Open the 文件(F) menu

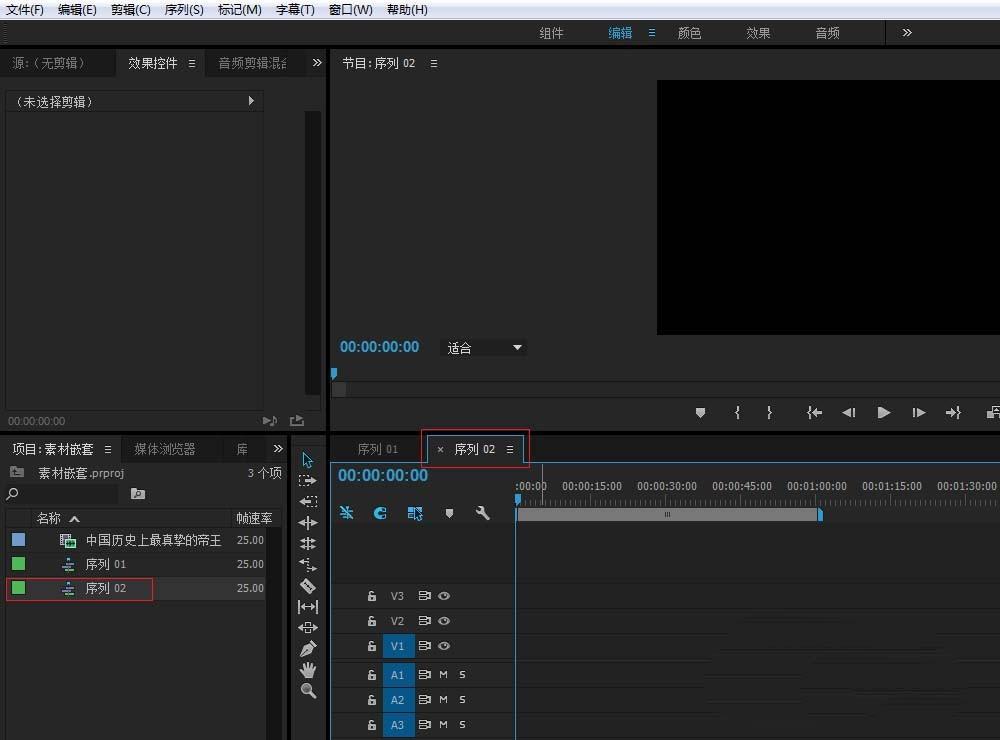coord(24,10)
